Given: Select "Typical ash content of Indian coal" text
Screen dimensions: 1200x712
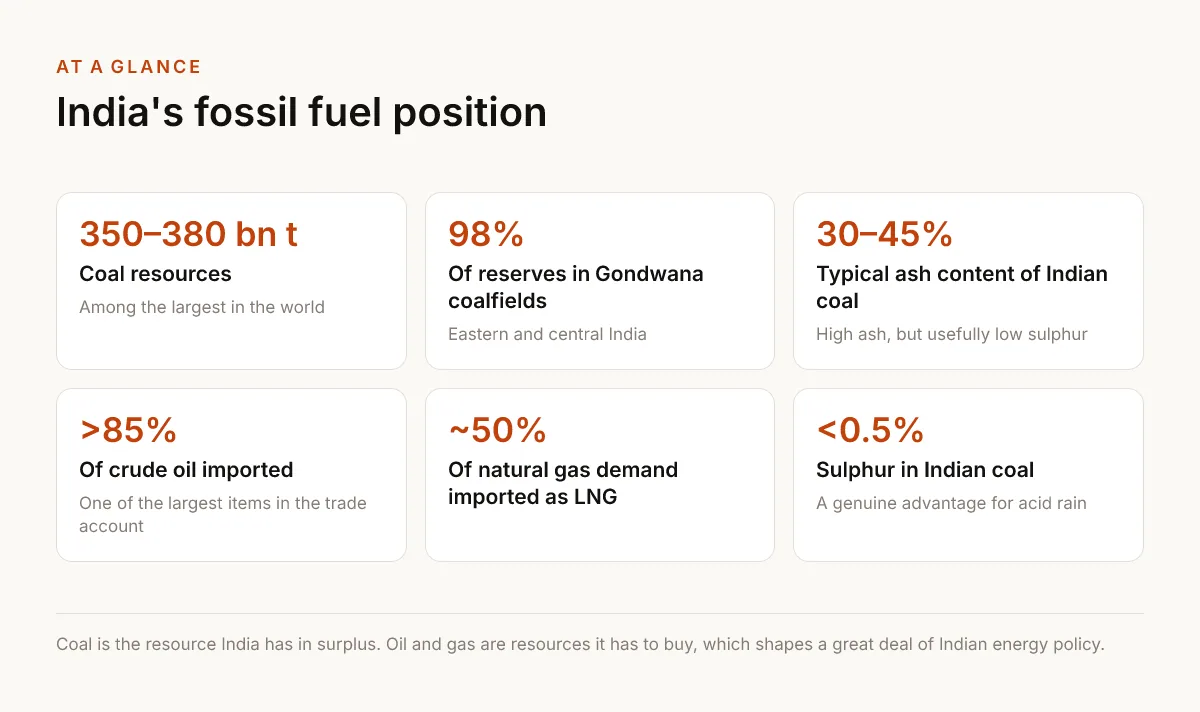Looking at the screenshot, I should pyautogui.click(x=962, y=287).
